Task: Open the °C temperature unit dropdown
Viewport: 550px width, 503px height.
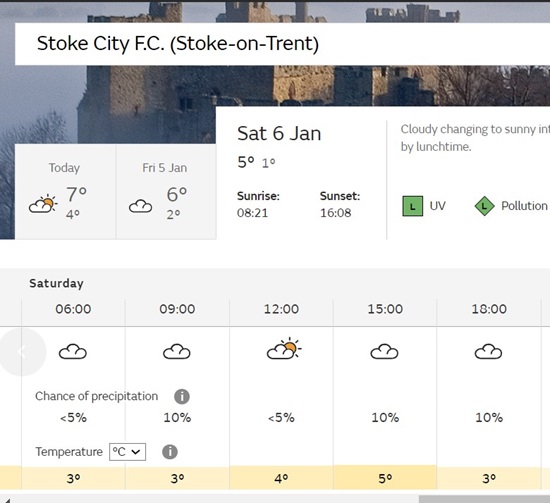Action: point(127,452)
